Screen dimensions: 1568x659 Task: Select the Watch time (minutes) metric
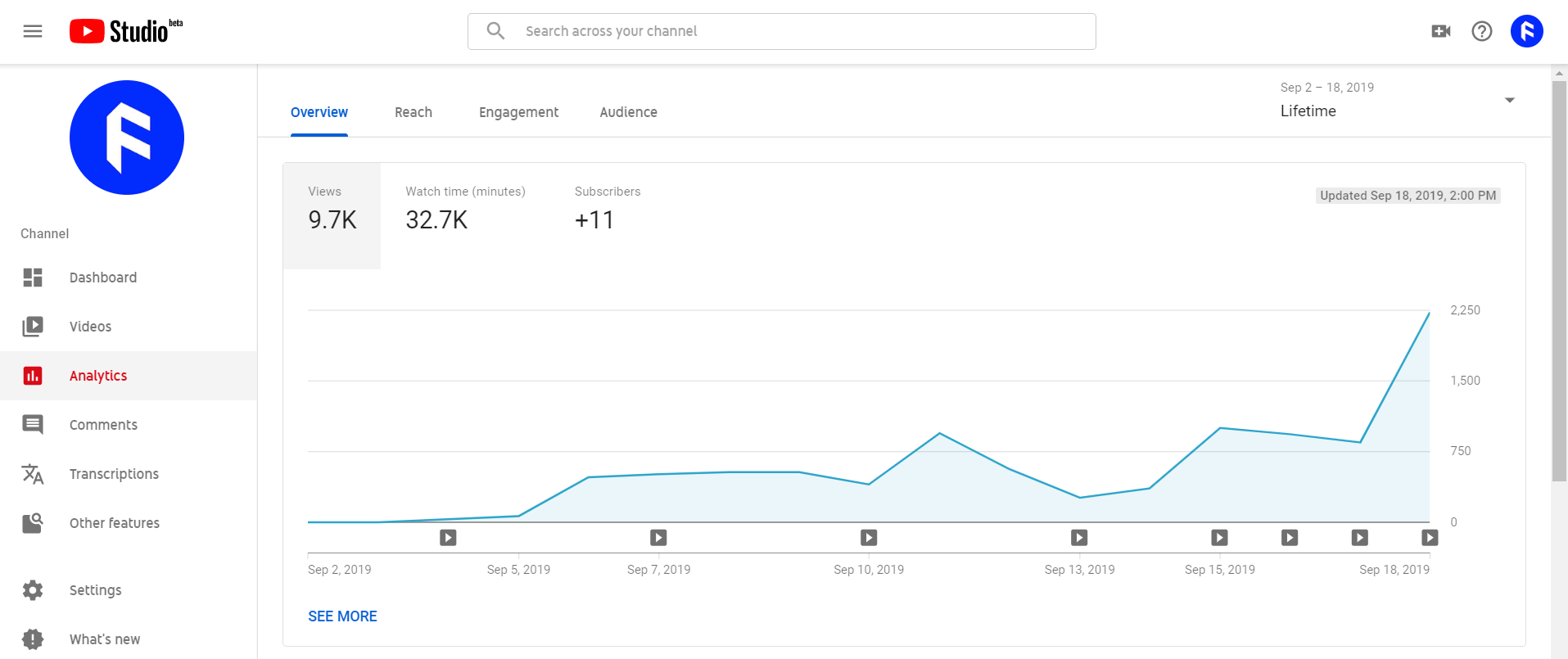point(465,209)
